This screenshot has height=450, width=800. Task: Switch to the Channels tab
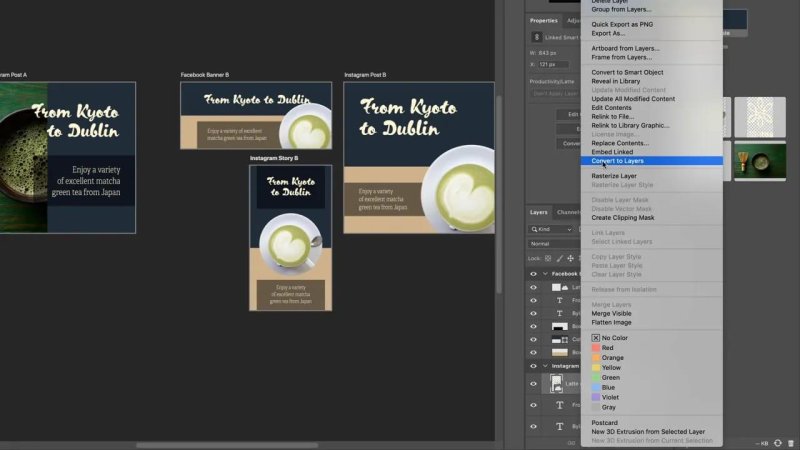(568, 212)
